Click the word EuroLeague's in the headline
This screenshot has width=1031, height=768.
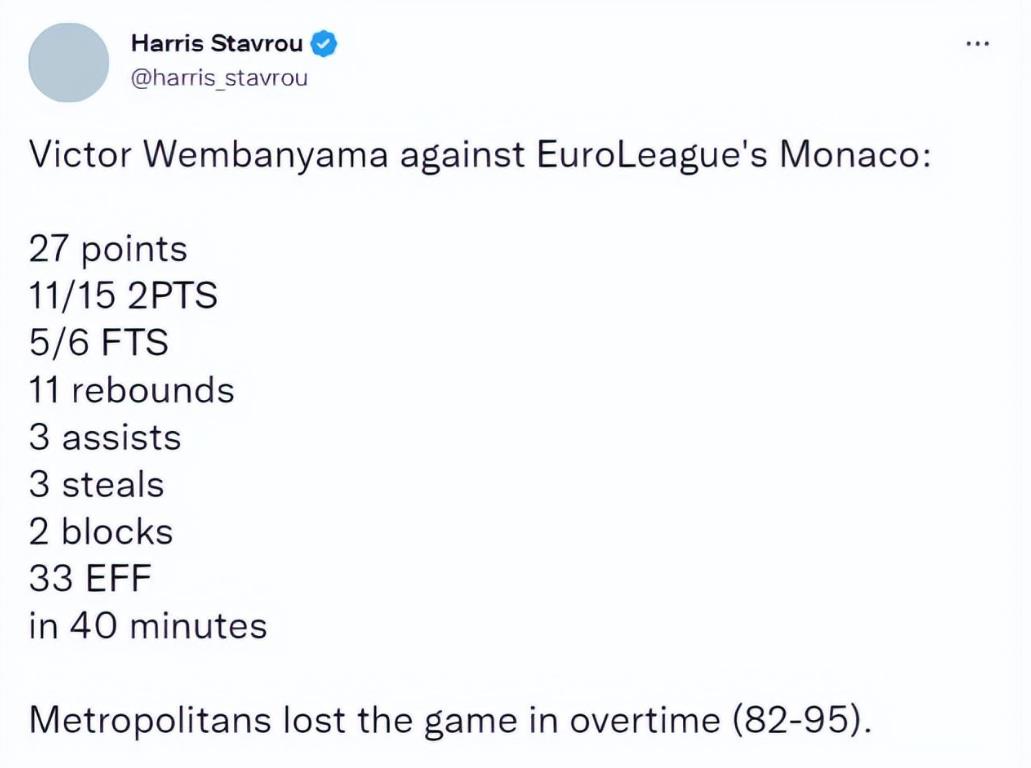(x=652, y=156)
